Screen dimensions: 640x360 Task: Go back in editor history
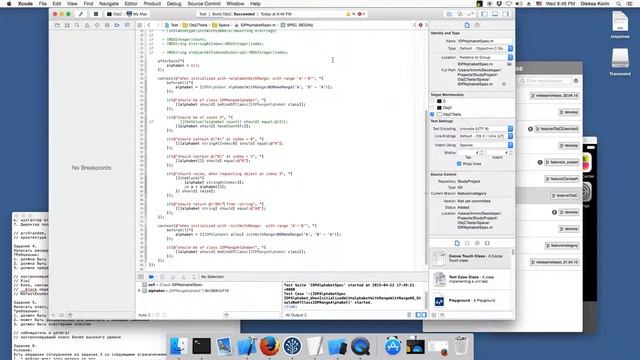[149, 25]
